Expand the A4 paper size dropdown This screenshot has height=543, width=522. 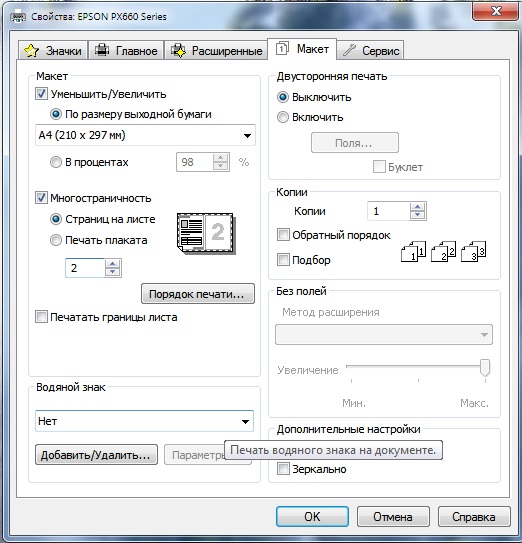(x=145, y=135)
